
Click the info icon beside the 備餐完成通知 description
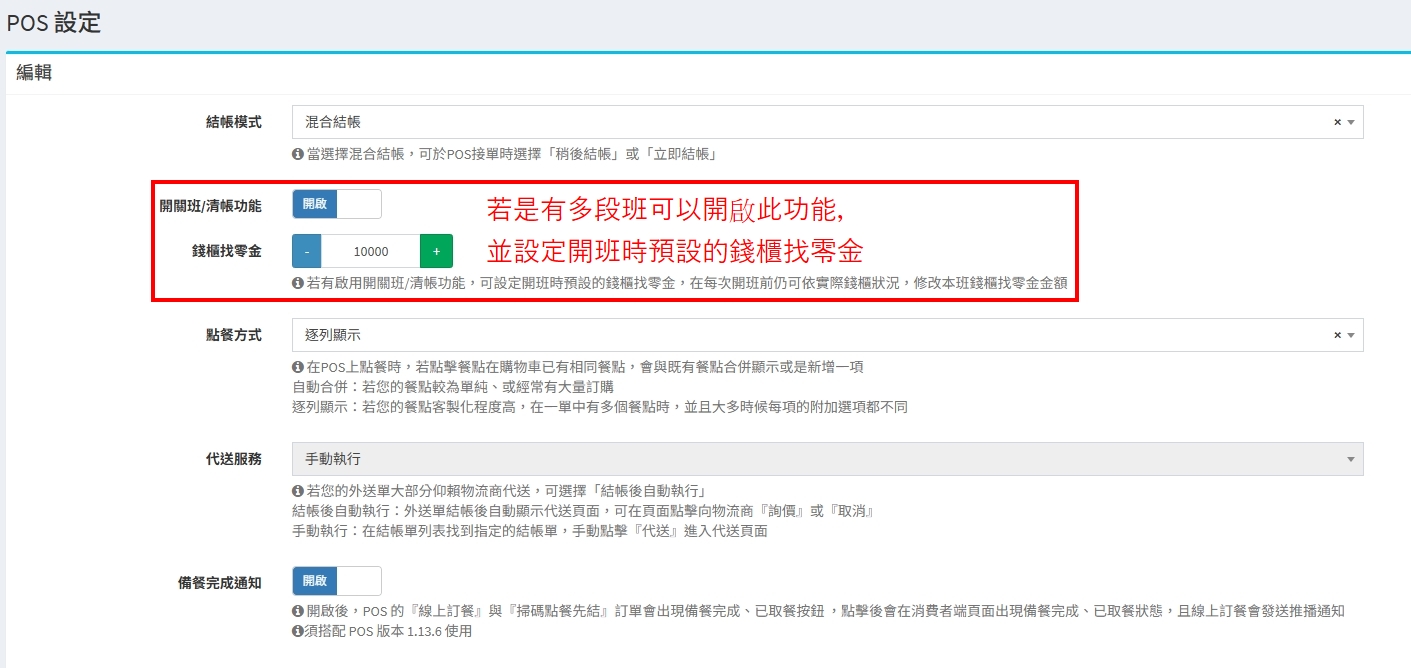coord(297,611)
